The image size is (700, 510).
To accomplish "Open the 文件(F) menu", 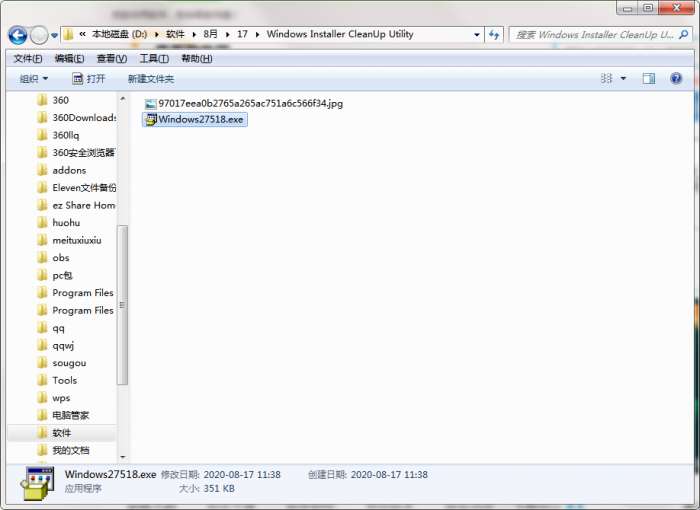I will pyautogui.click(x=28, y=59).
